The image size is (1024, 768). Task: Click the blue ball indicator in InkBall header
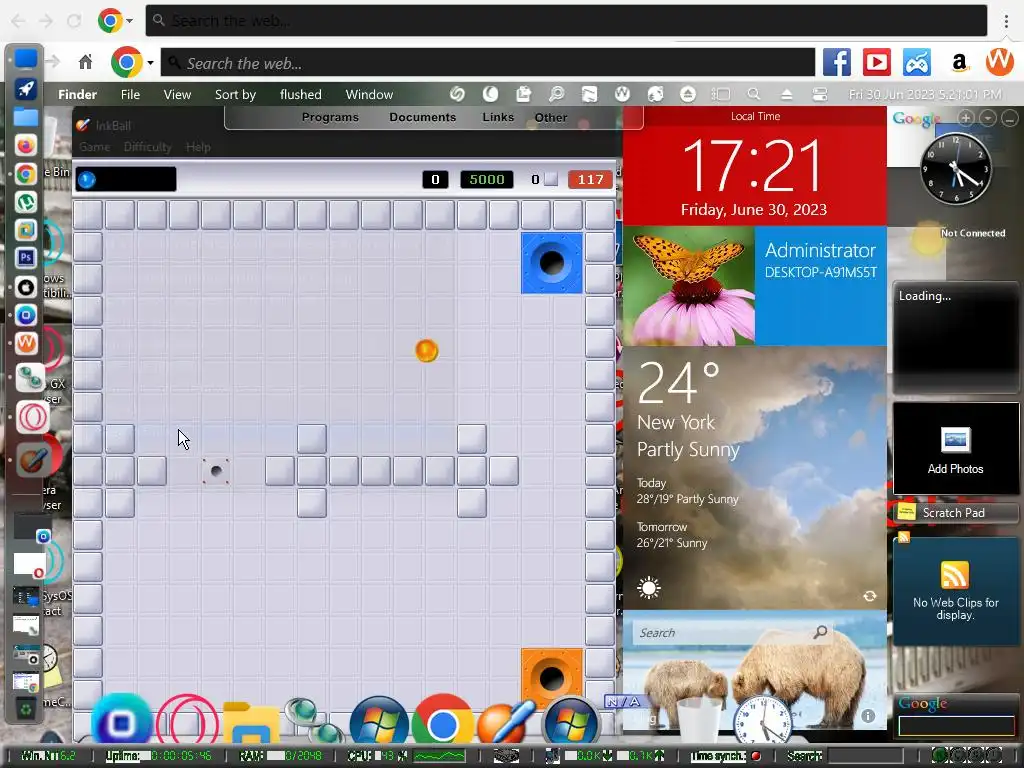click(x=87, y=180)
